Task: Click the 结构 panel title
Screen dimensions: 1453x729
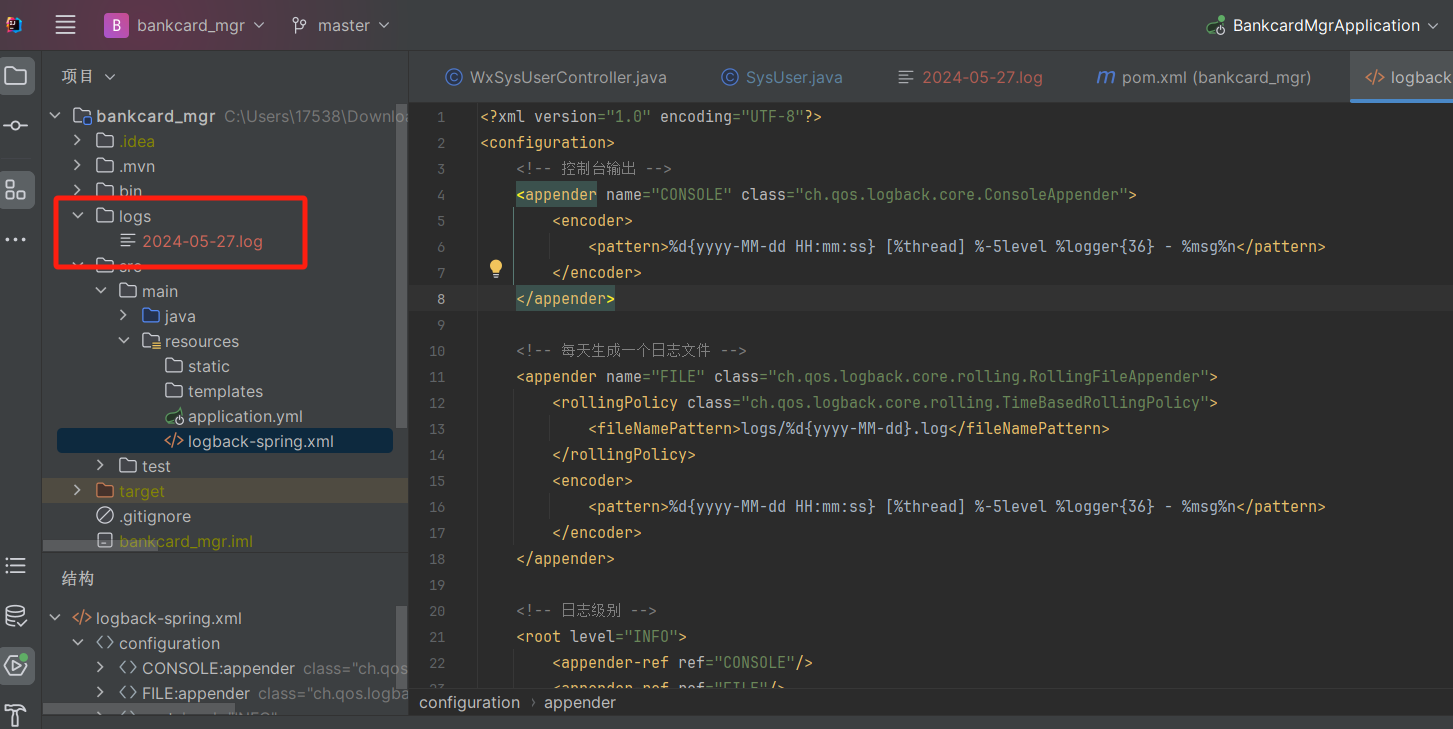Action: coord(78,578)
